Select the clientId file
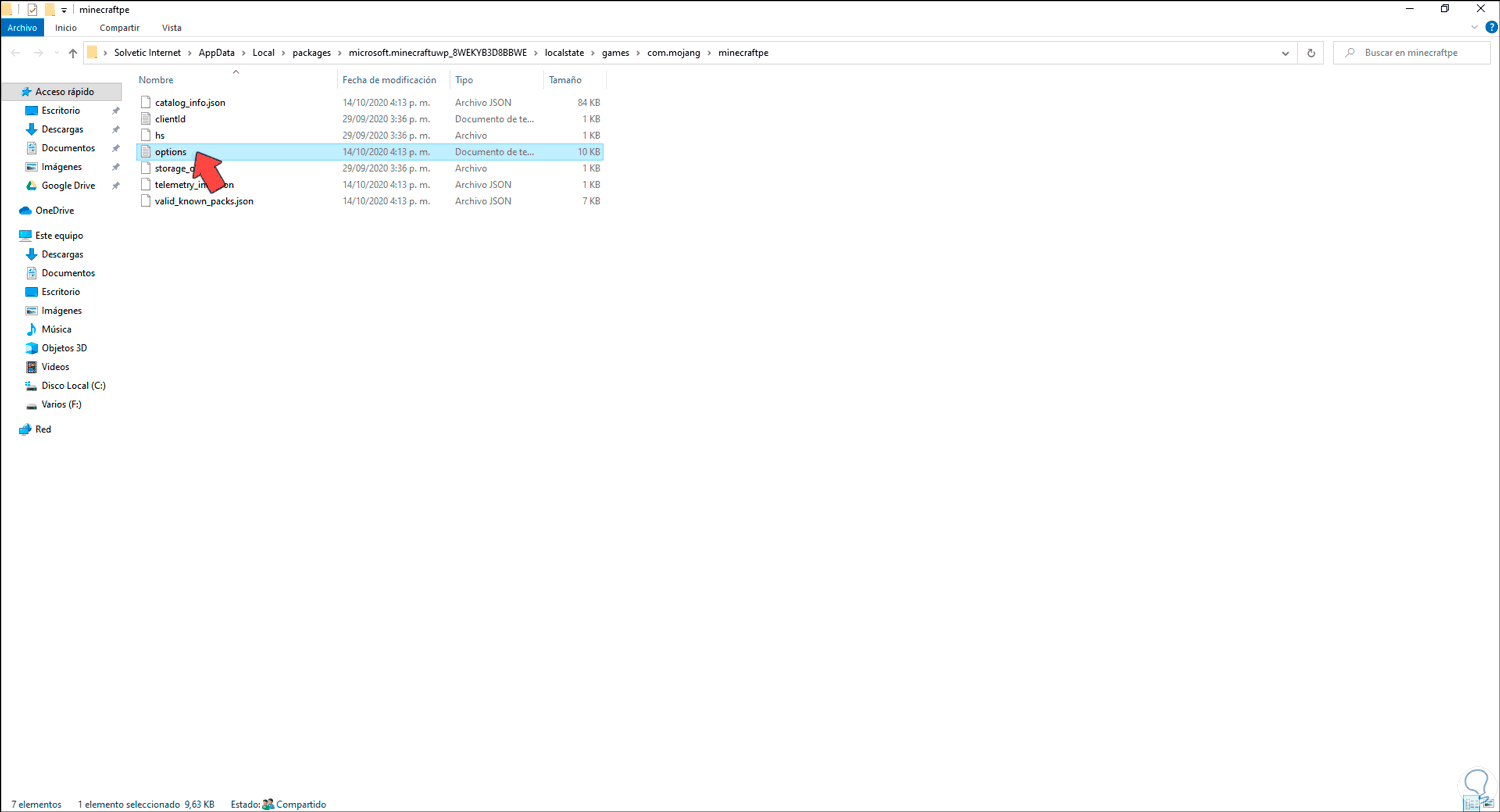This screenshot has height=812, width=1500. tap(170, 118)
